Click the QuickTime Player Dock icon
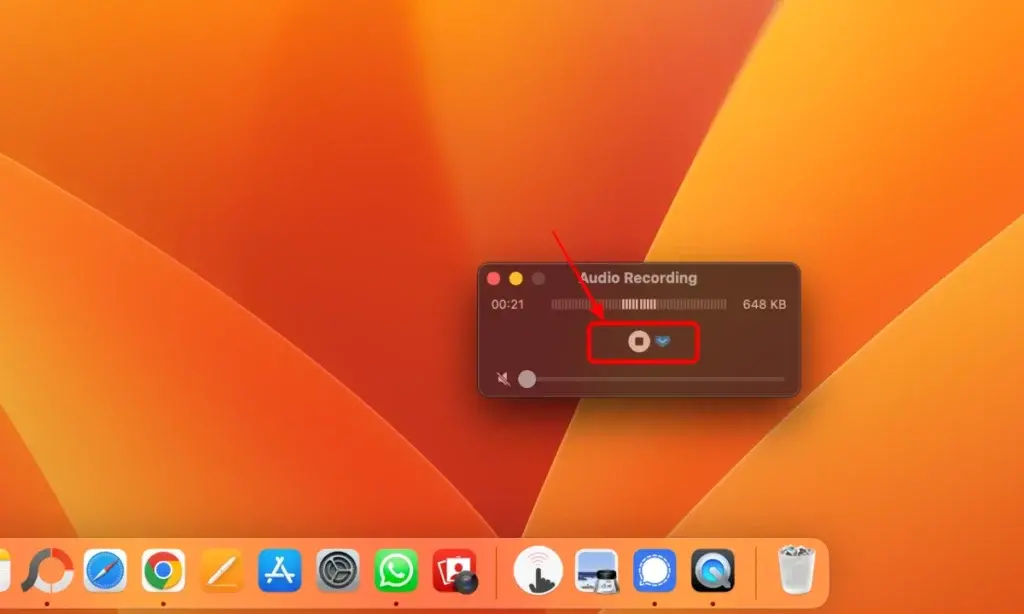The width and height of the screenshot is (1024, 614). [x=713, y=571]
